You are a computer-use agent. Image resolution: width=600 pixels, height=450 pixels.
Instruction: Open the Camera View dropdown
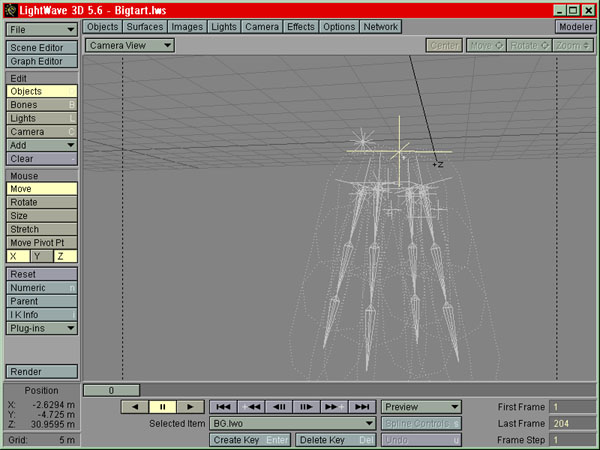point(129,45)
